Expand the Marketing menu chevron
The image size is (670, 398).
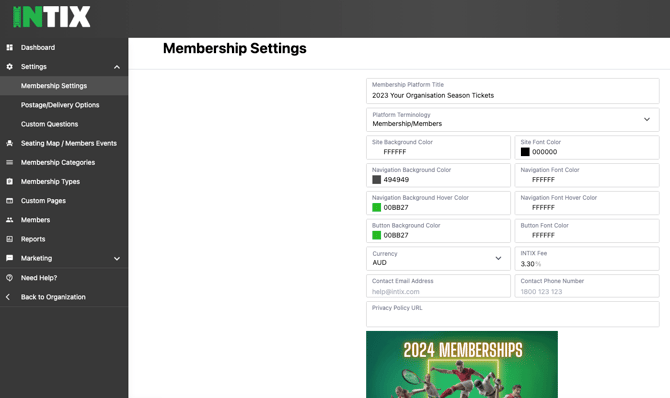[117, 259]
